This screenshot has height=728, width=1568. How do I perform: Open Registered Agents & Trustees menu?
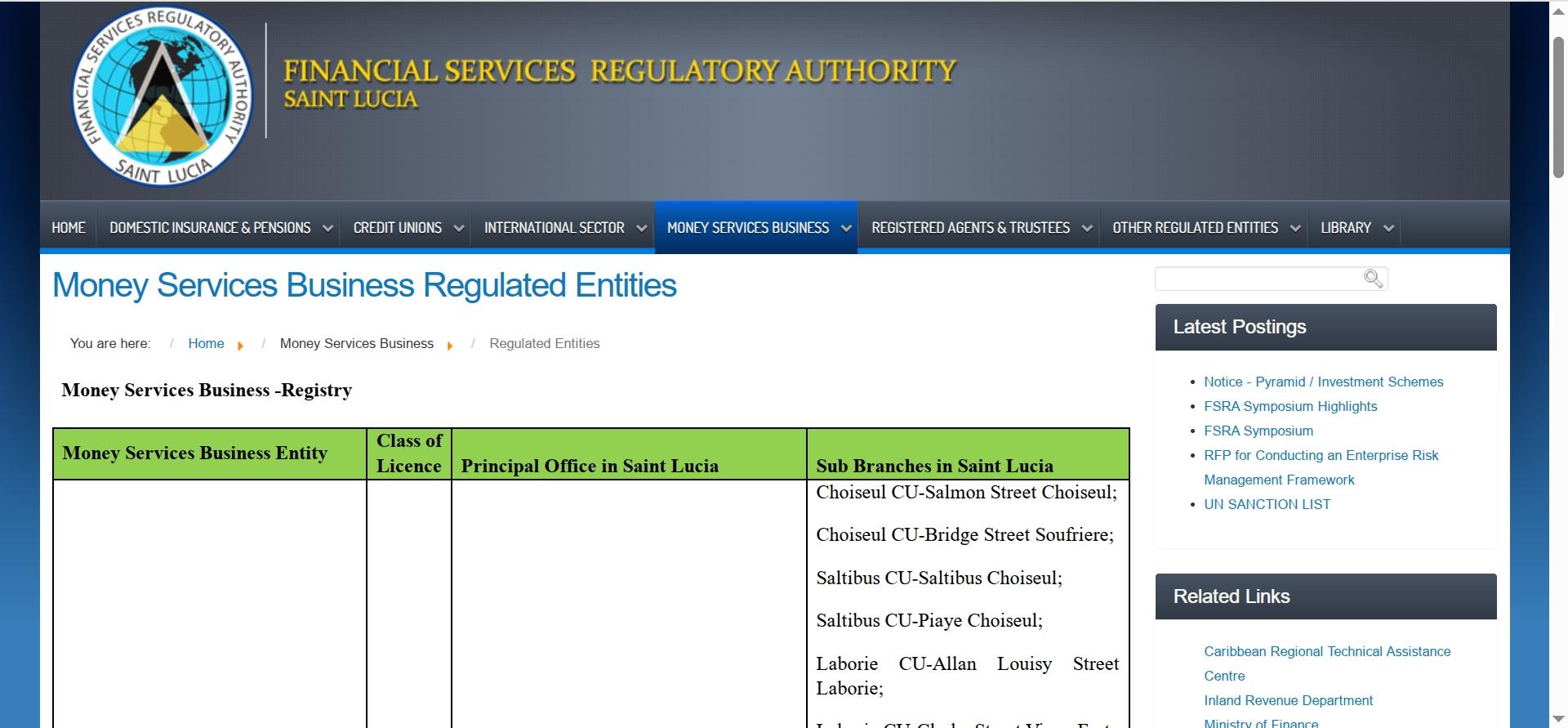[x=970, y=228]
